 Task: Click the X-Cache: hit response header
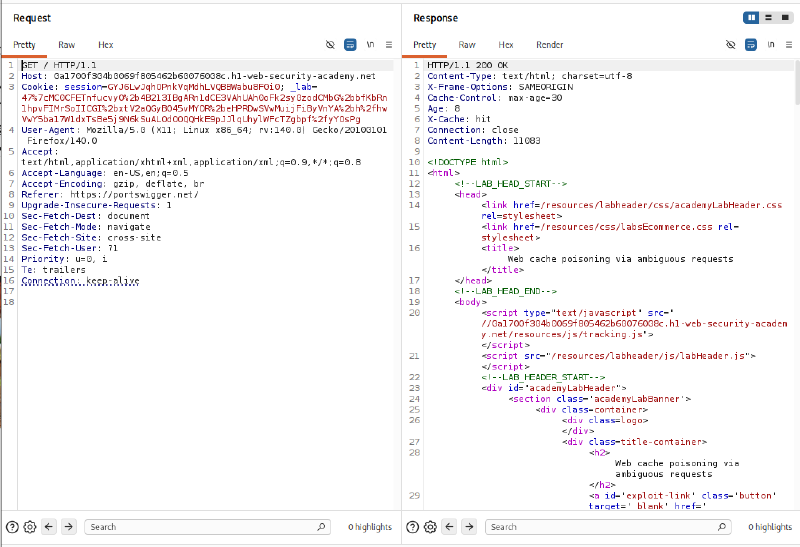(459, 119)
